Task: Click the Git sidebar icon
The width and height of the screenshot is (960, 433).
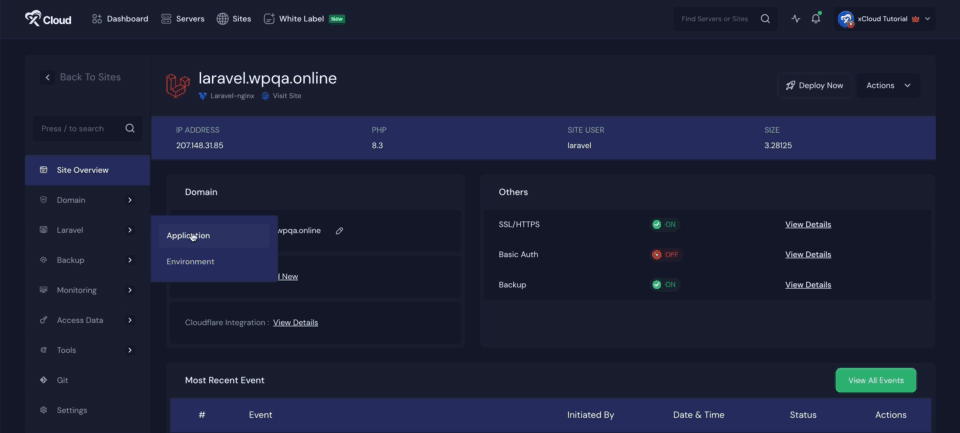Action: [x=44, y=380]
